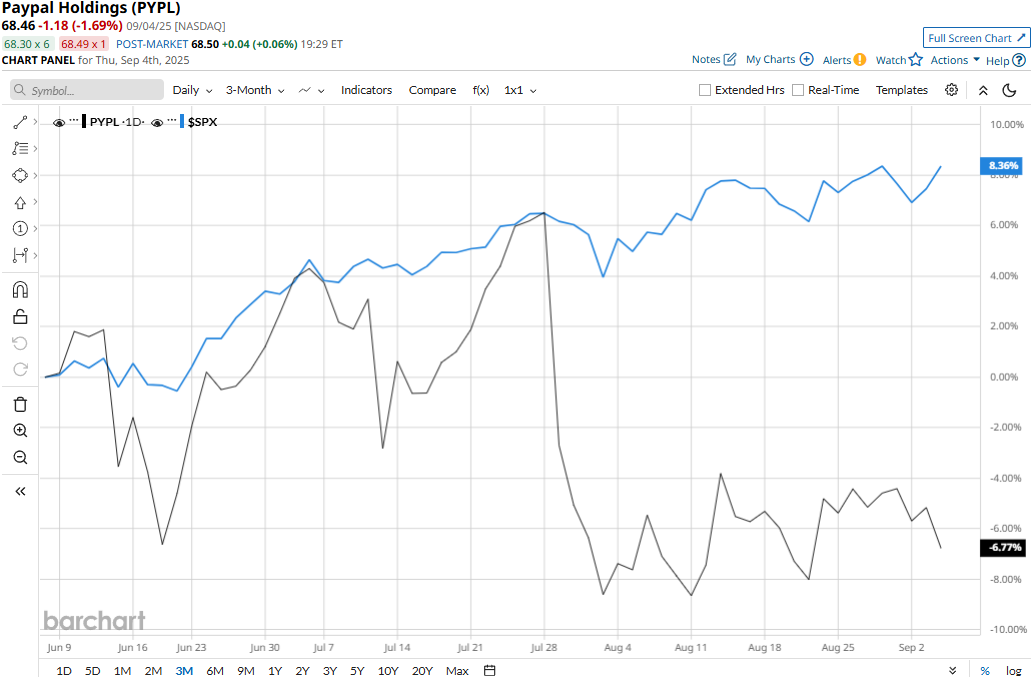Viewport: 1032px width, 677px height.
Task: Click the PYPL series three-dot options
Action: coord(74,120)
